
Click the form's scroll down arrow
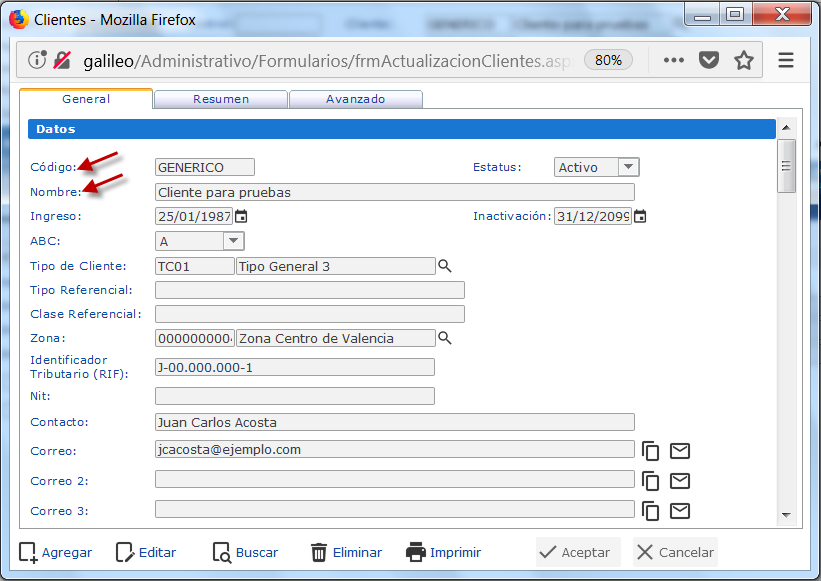pos(786,515)
